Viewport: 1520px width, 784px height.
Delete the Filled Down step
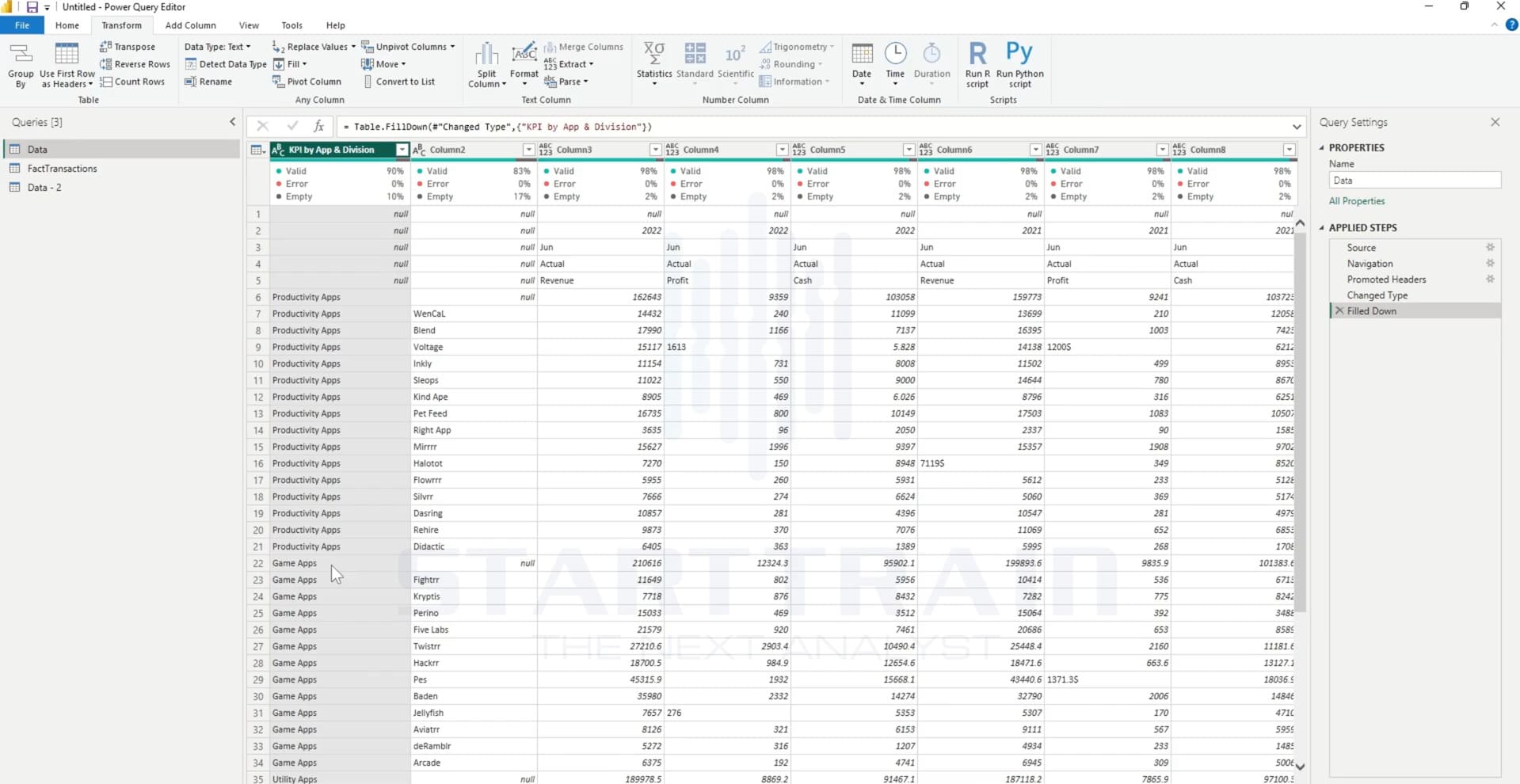click(x=1339, y=311)
